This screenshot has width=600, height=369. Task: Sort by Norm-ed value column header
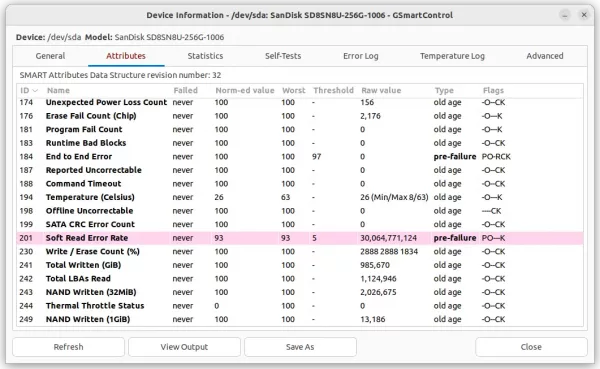pos(245,91)
